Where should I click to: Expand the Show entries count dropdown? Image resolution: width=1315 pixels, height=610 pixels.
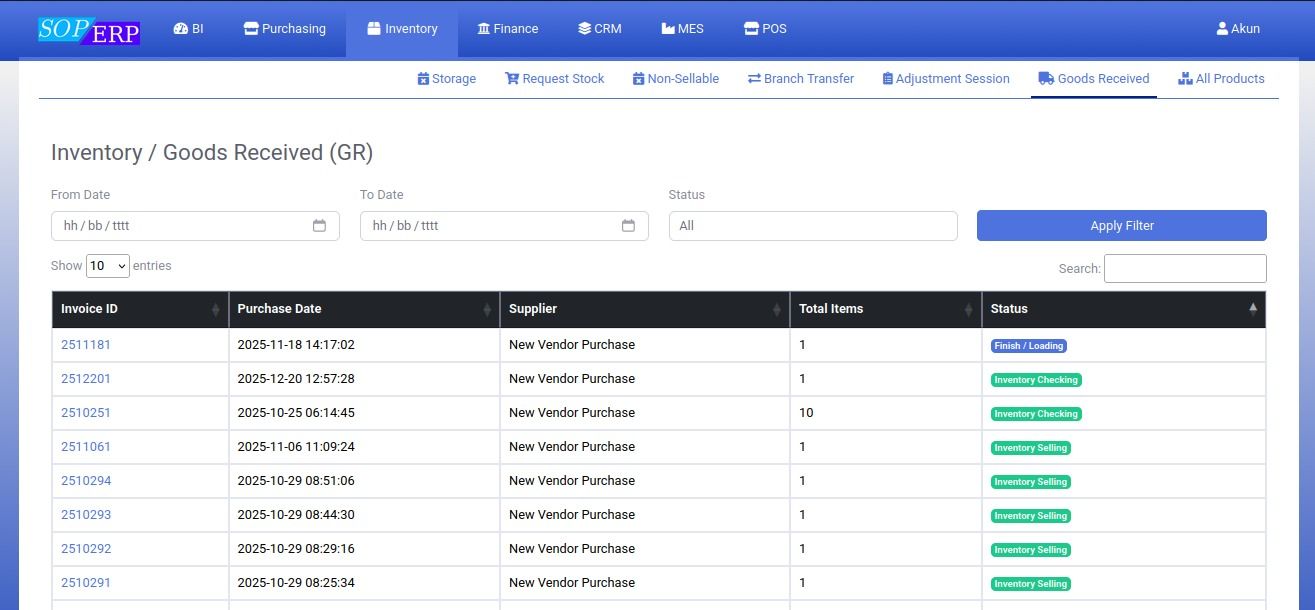pyautogui.click(x=108, y=266)
